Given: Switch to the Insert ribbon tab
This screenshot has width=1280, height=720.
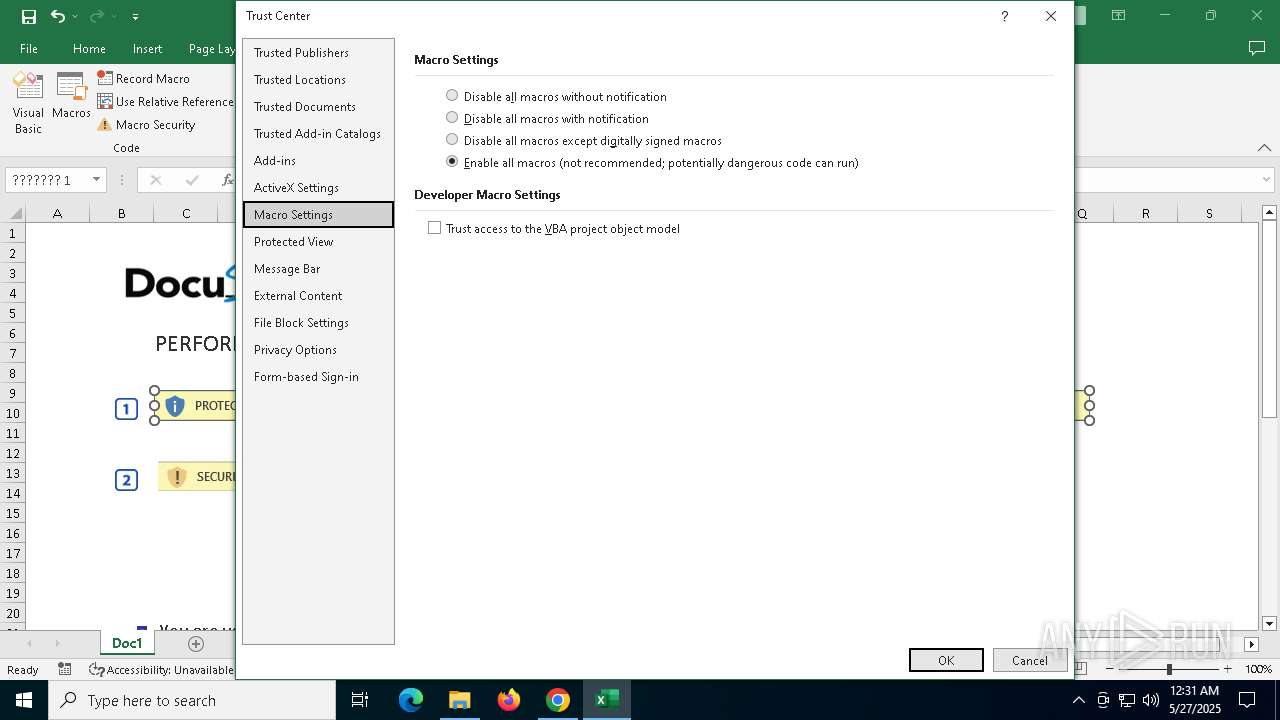Looking at the screenshot, I should tap(147, 48).
